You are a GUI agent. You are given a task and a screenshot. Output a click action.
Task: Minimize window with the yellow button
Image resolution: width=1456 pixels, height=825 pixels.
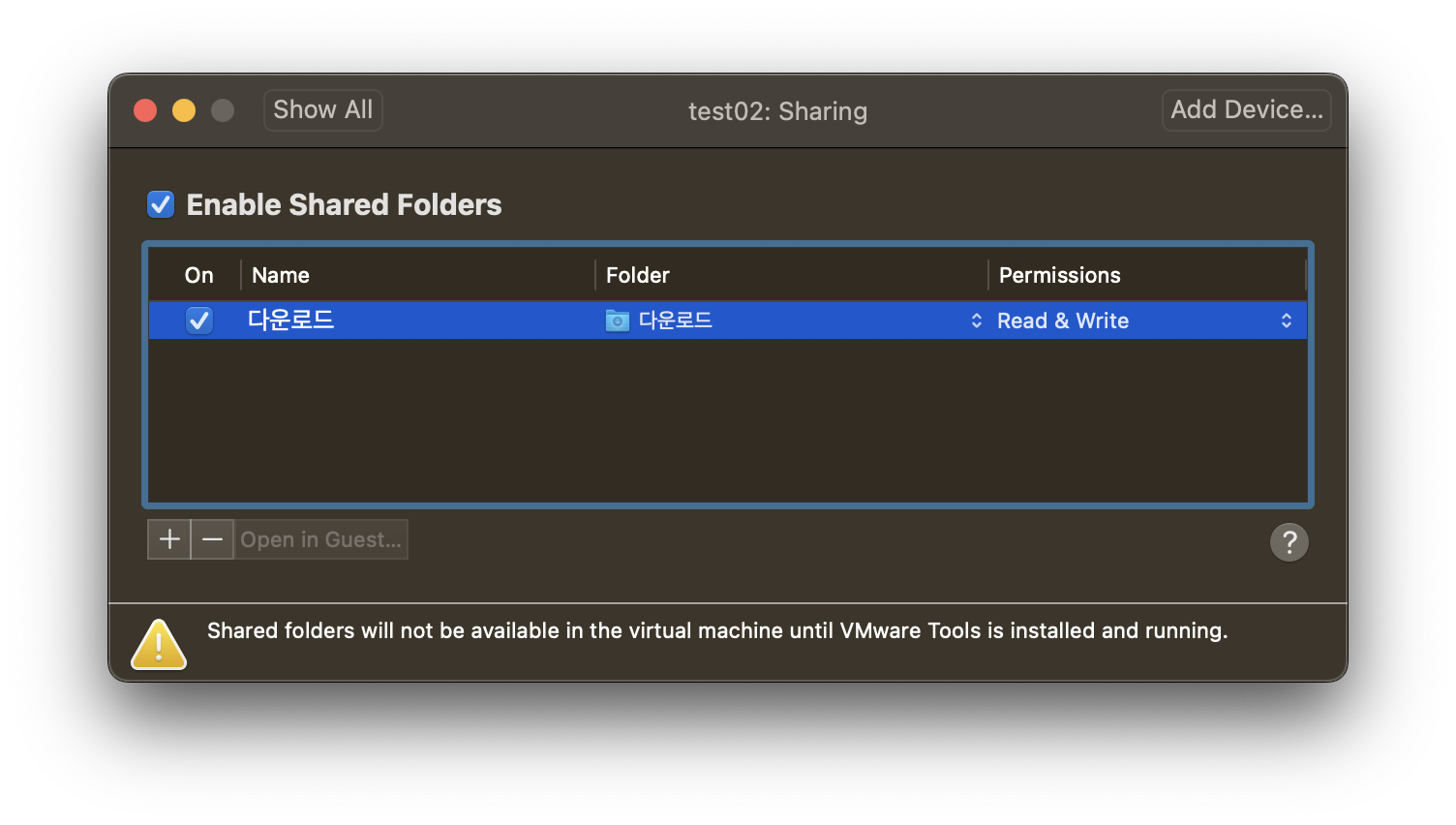[184, 110]
